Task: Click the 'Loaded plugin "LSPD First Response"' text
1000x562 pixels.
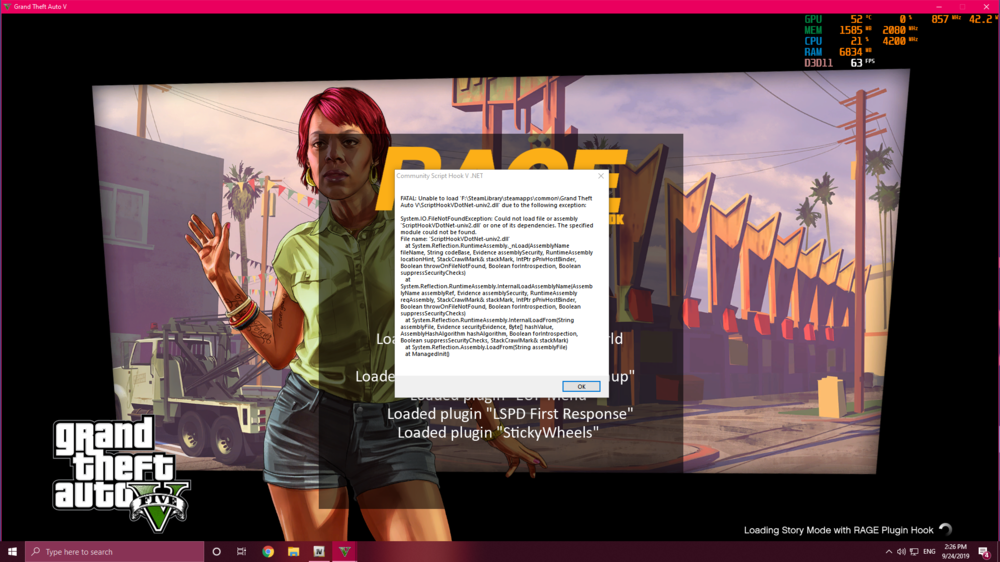Action: (510, 413)
